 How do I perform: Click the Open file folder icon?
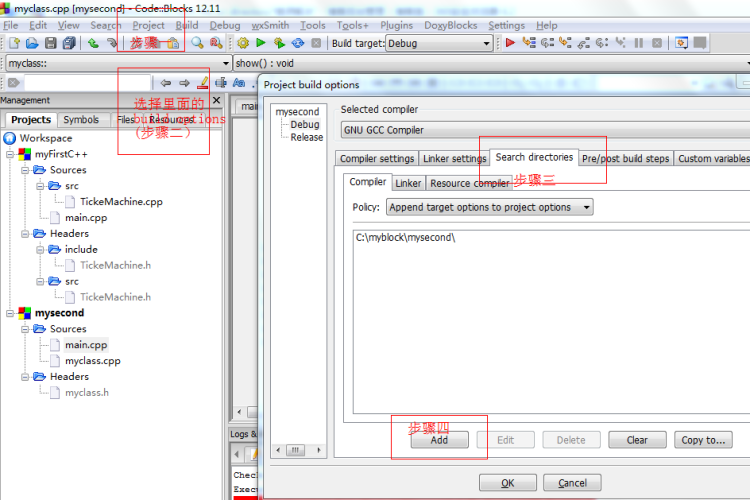pyautogui.click(x=32, y=43)
